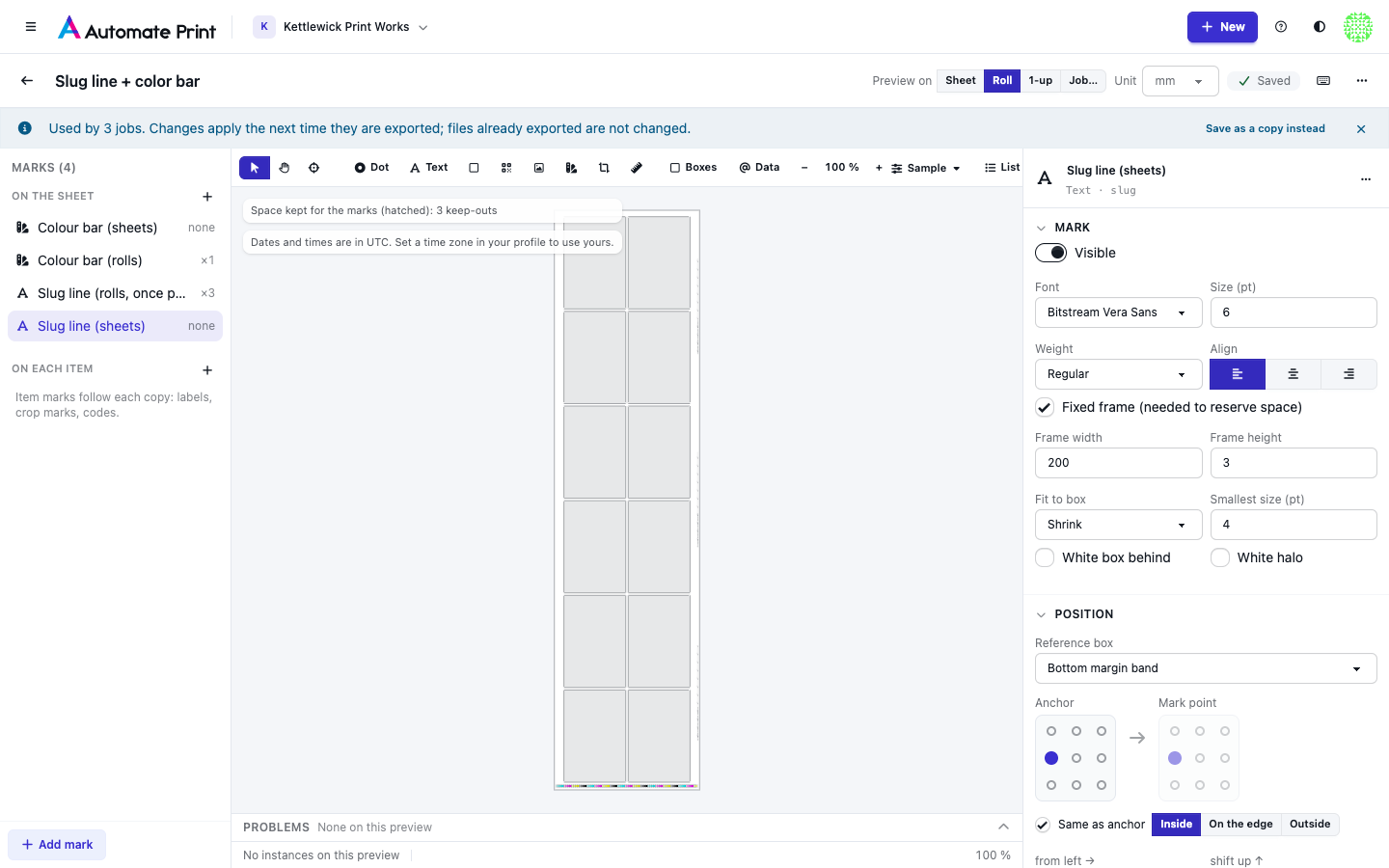The width and height of the screenshot is (1389, 868).
Task: Add a Text mark from toolbar
Action: [429, 168]
